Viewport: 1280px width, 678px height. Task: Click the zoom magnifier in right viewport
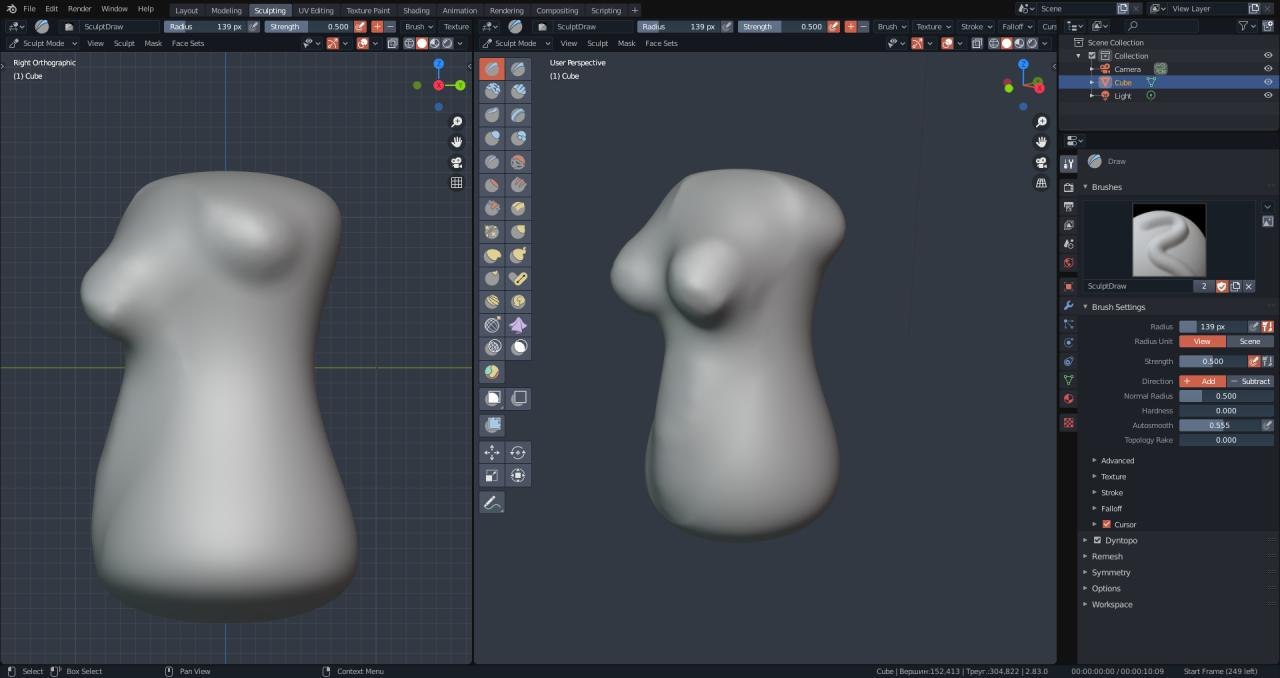[x=1041, y=122]
